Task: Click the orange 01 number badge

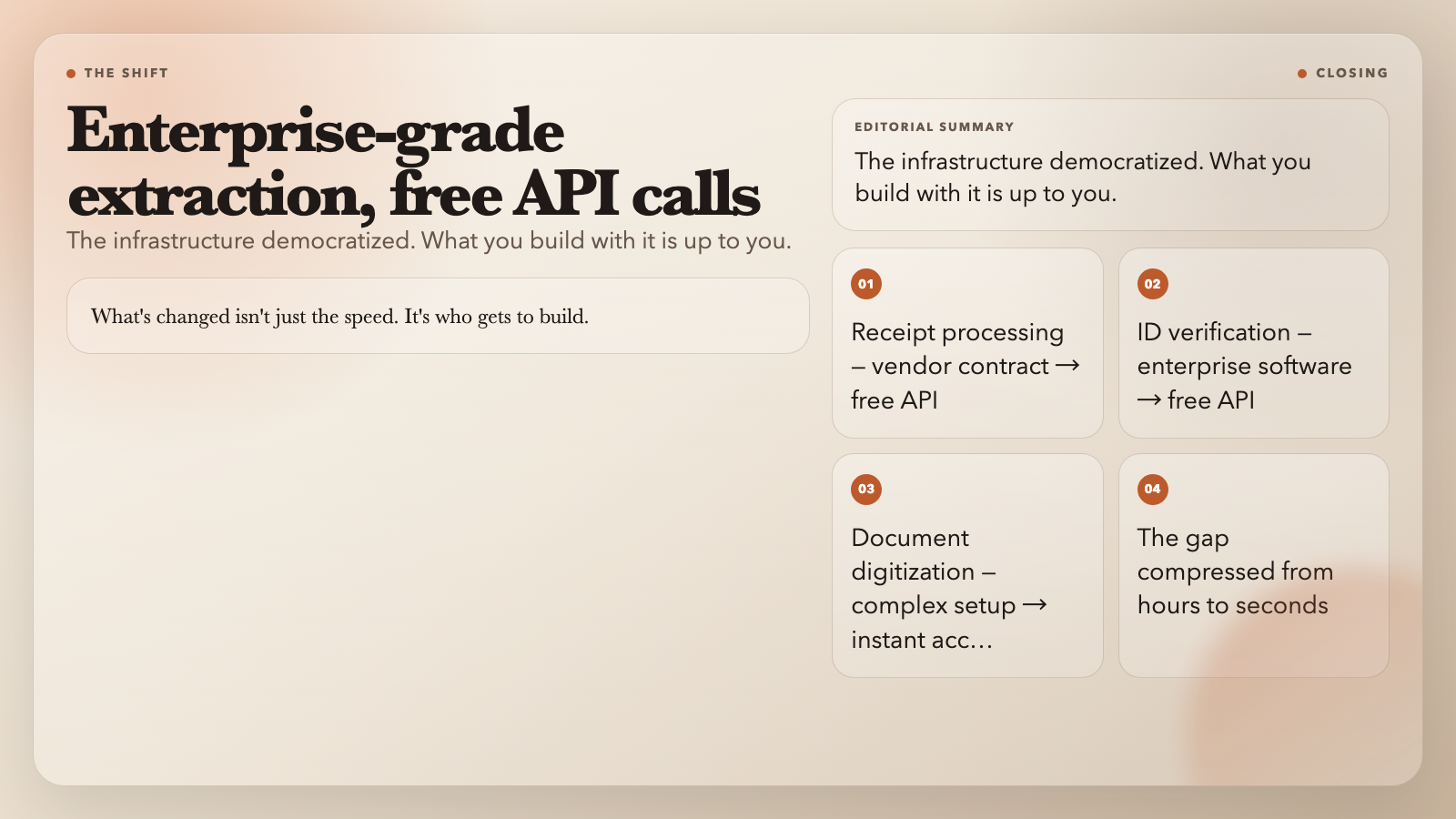Action: coord(866,284)
